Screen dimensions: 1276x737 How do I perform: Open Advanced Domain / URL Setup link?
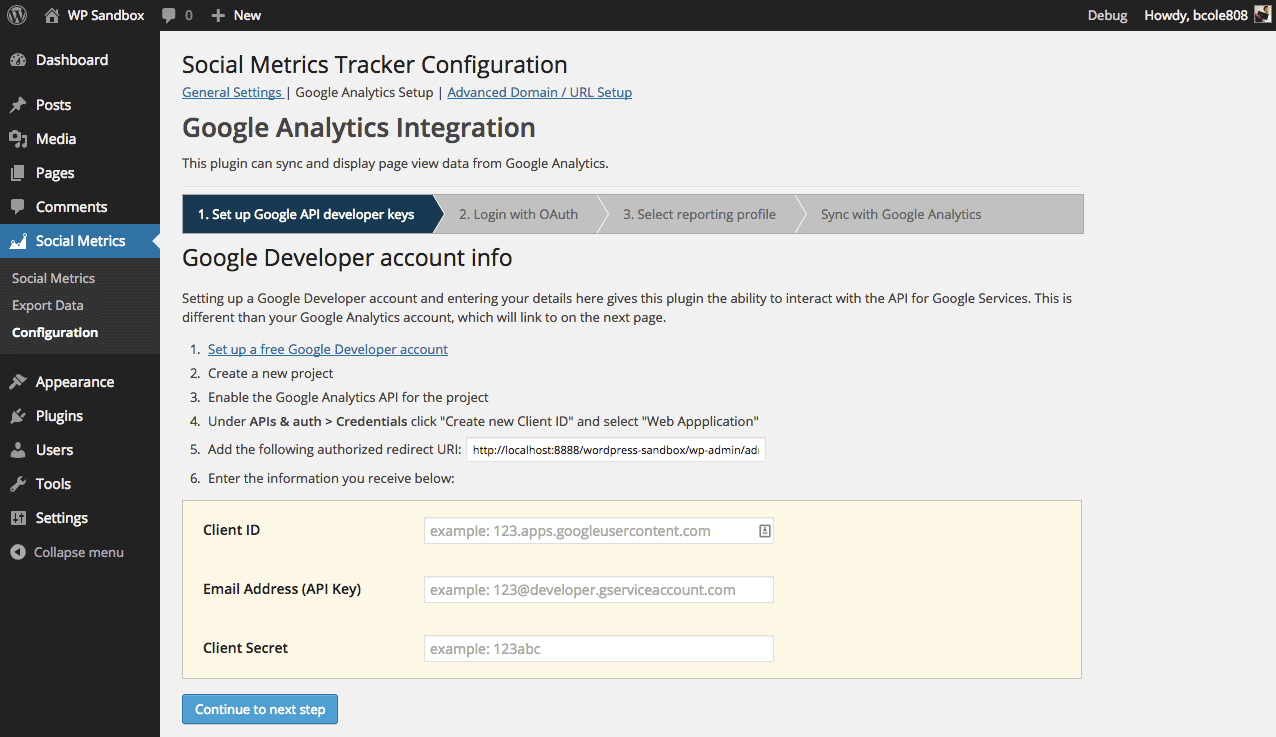[x=539, y=92]
